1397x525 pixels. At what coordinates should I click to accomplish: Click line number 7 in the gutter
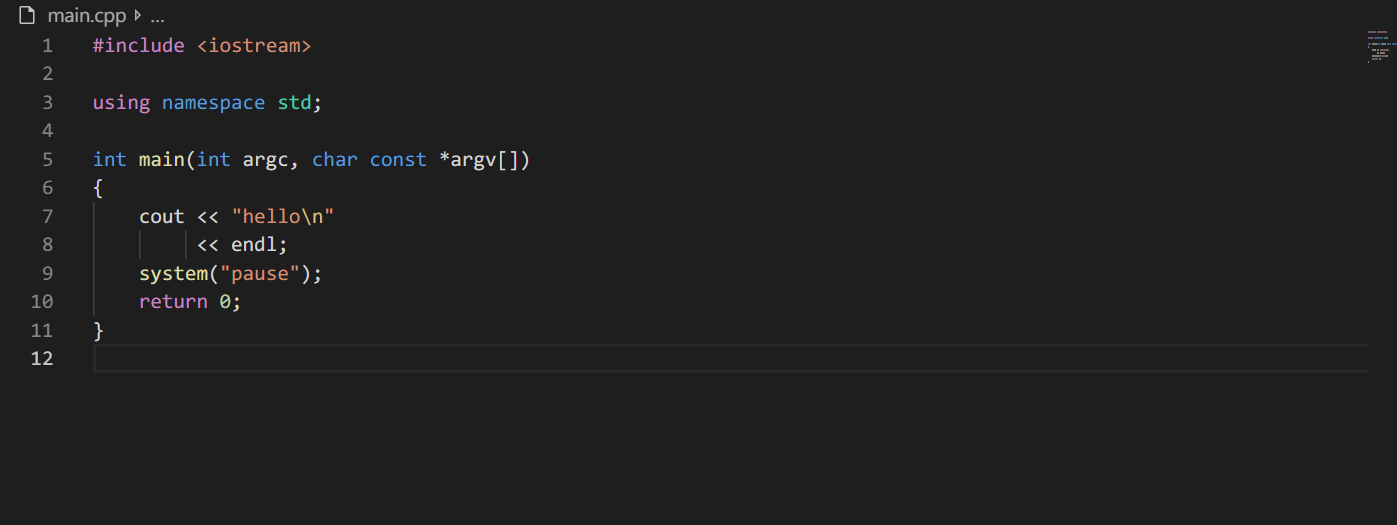coord(47,217)
